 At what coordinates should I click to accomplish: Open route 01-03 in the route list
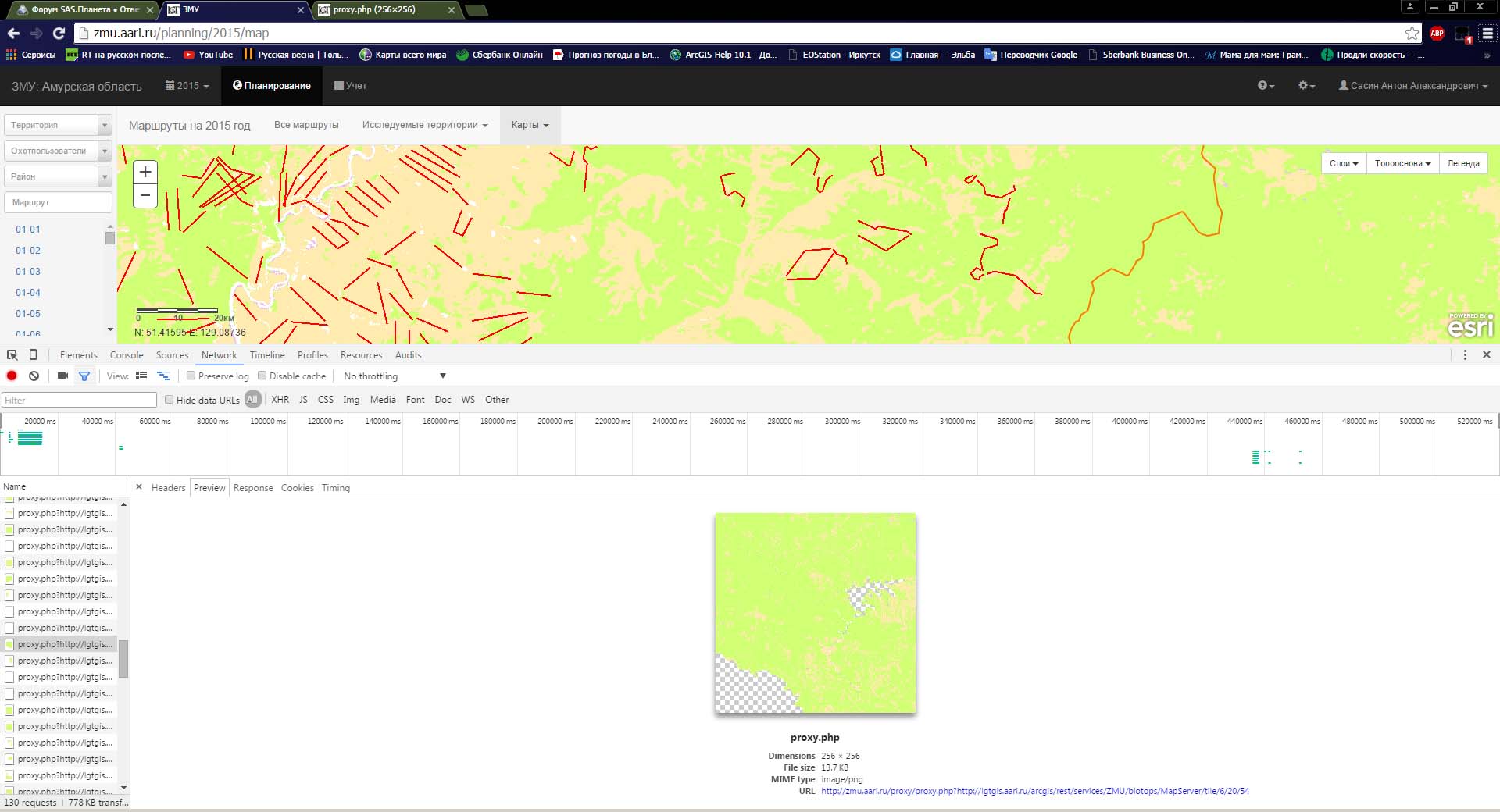[28, 272]
